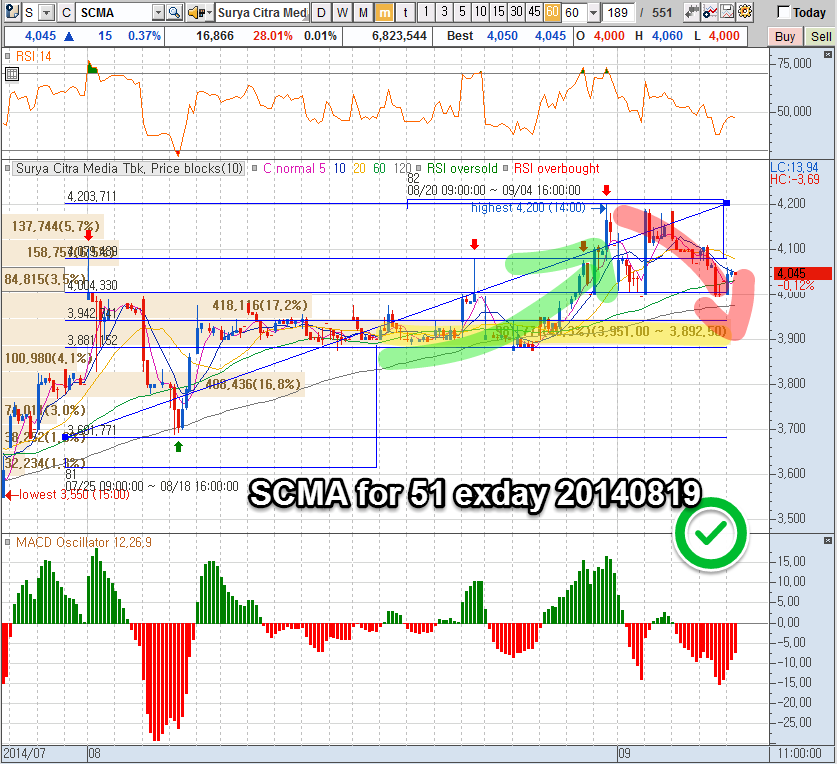Click the C button beside symbol field
The height and width of the screenshot is (764, 837).
point(66,12)
